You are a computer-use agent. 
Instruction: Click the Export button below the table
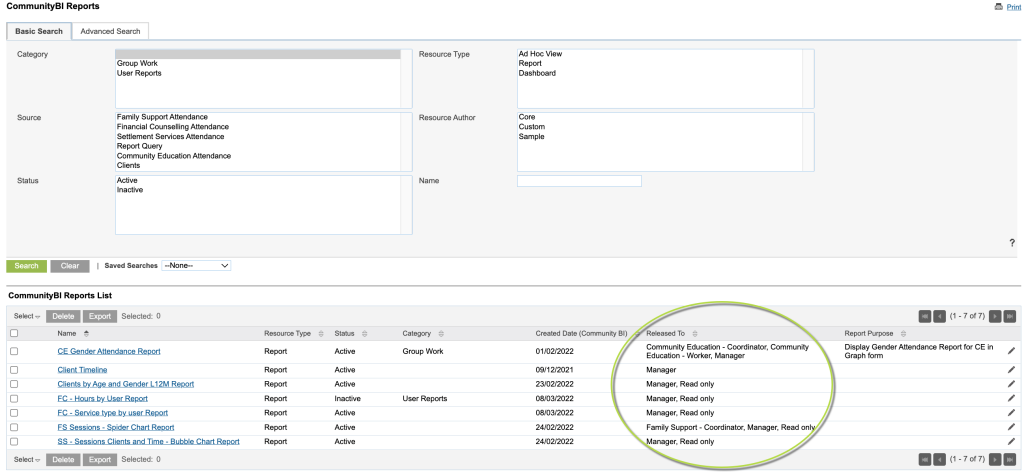click(x=100, y=459)
